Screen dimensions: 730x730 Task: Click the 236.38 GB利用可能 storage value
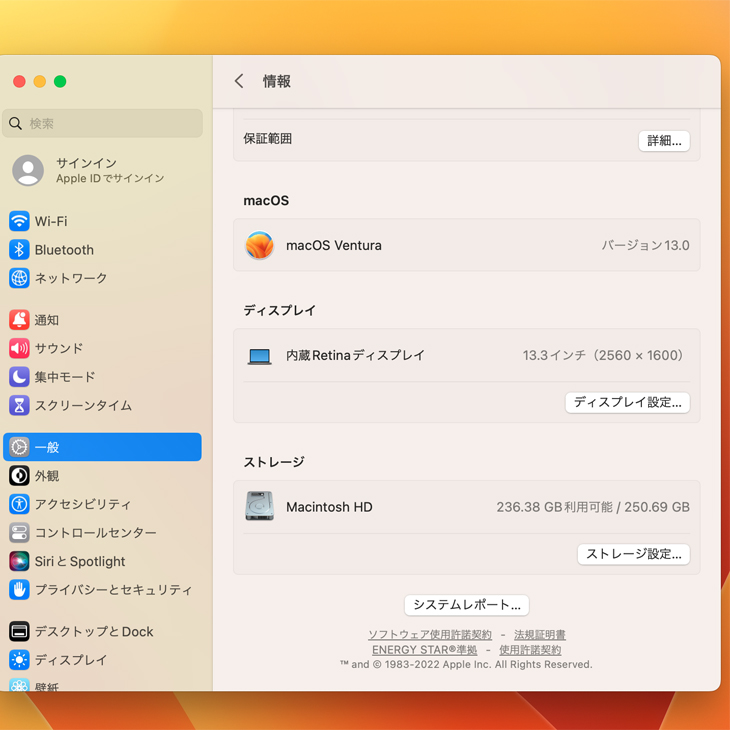coord(554,507)
